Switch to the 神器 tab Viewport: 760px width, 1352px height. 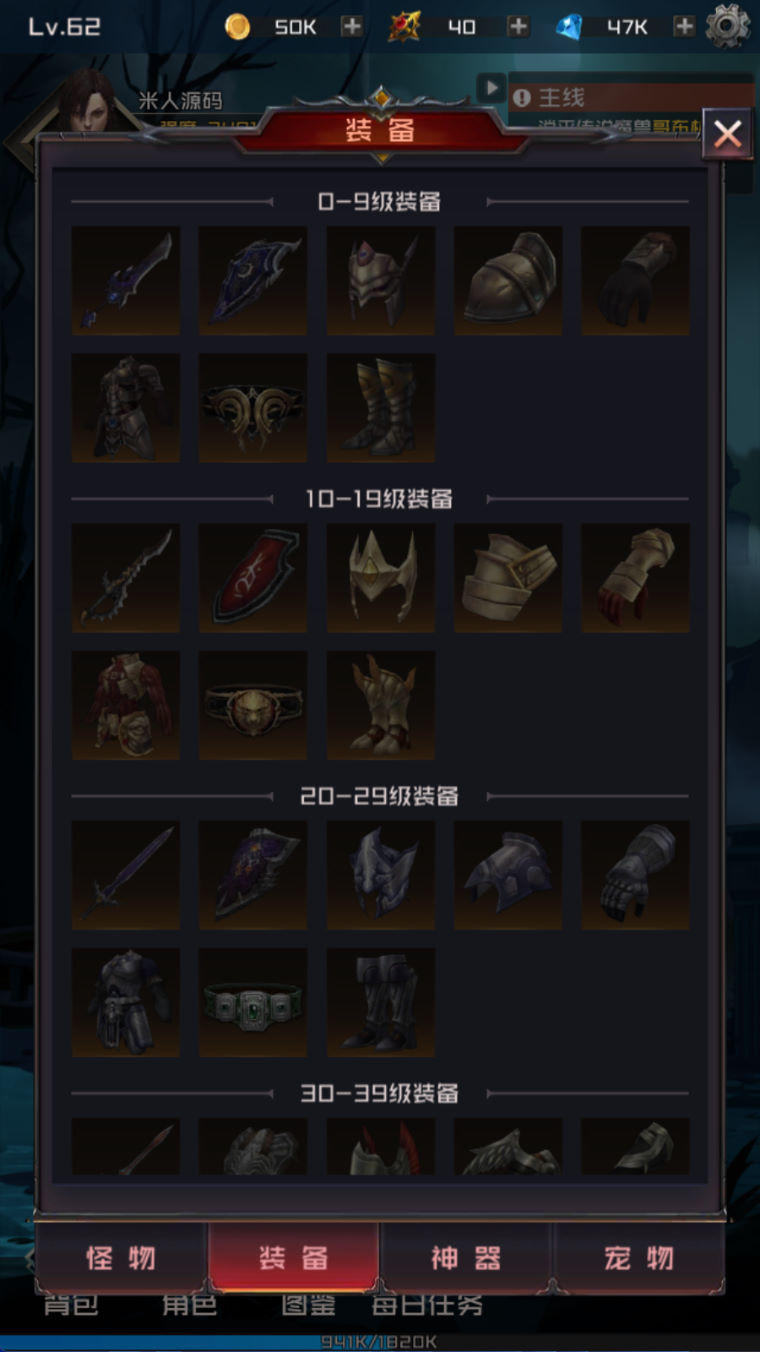pos(466,1258)
